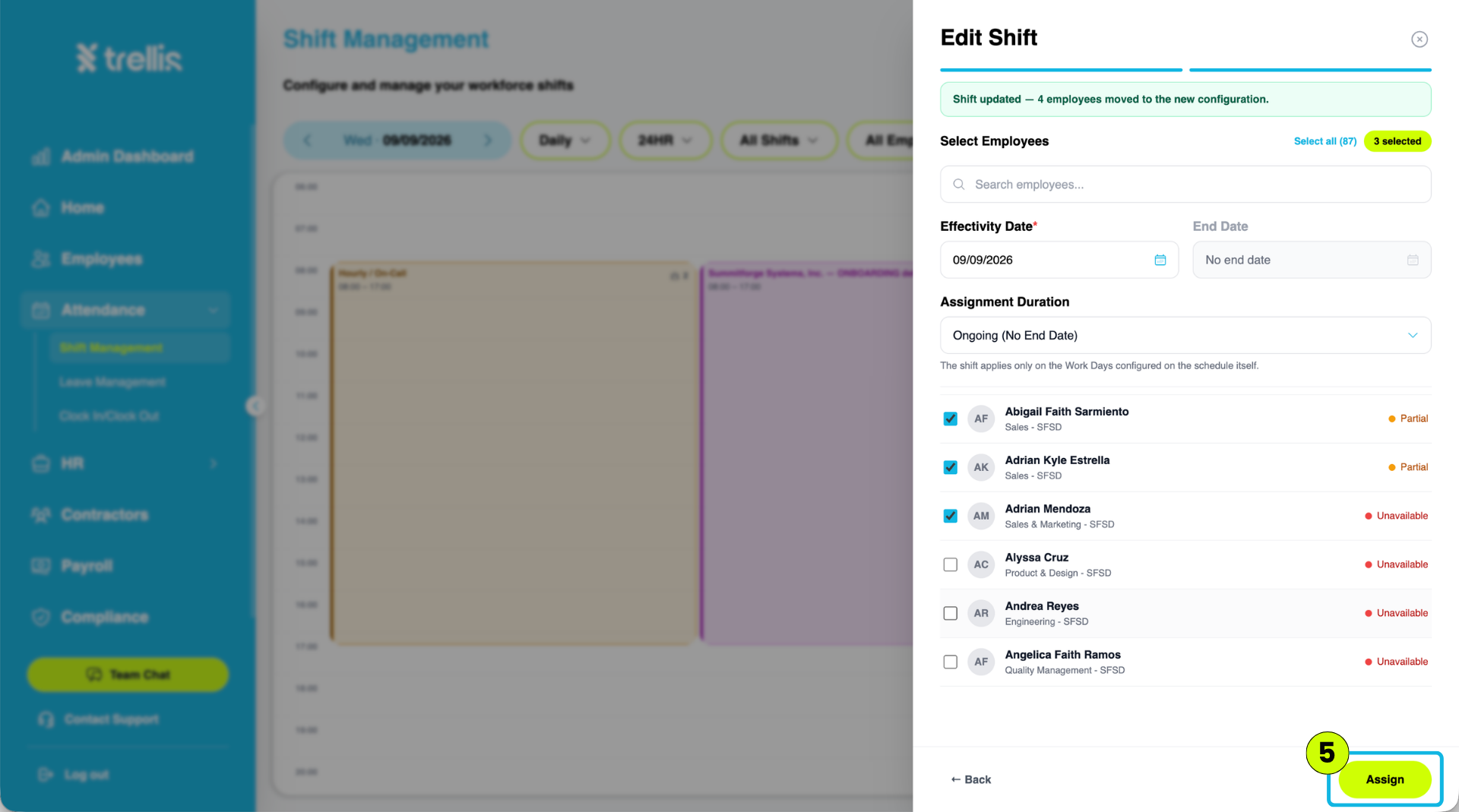Open the Daily view dropdown

pos(565,141)
